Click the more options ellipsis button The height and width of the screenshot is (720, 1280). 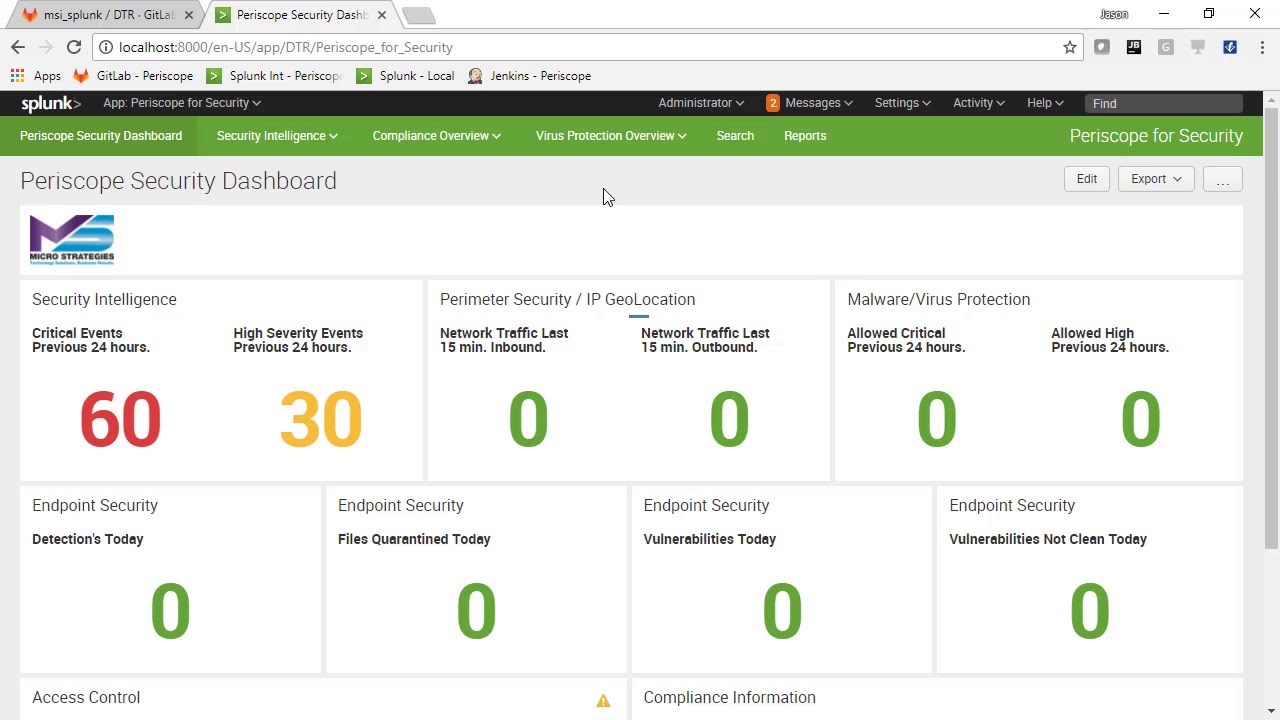click(x=1222, y=179)
